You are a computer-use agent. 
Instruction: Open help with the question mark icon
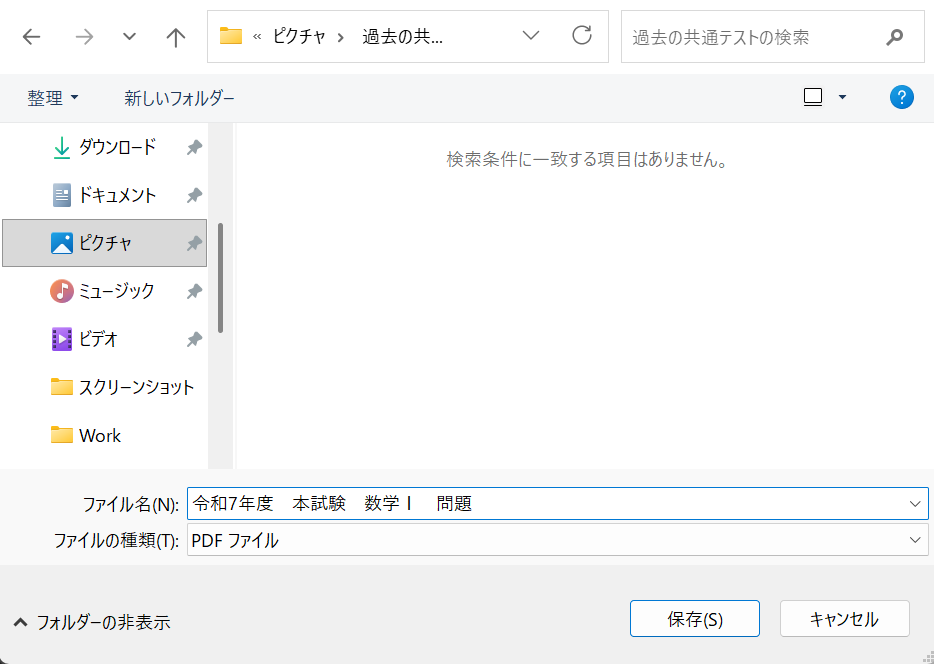(902, 97)
